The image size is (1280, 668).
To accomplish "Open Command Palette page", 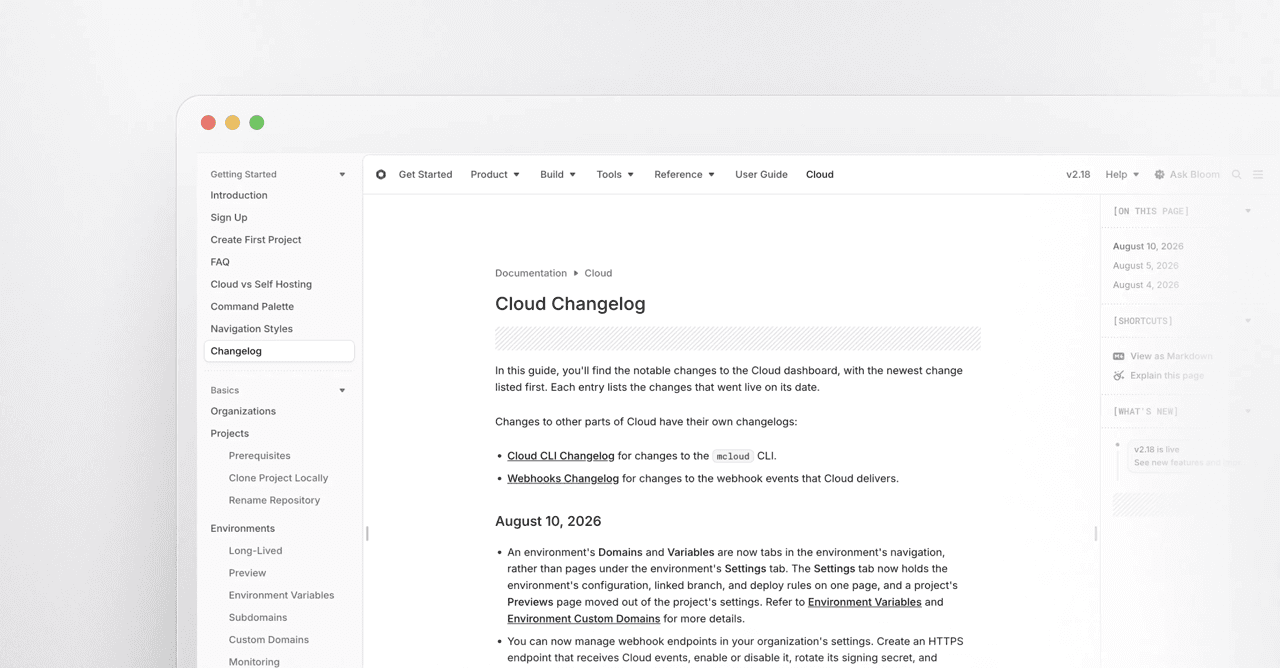I will (252, 306).
